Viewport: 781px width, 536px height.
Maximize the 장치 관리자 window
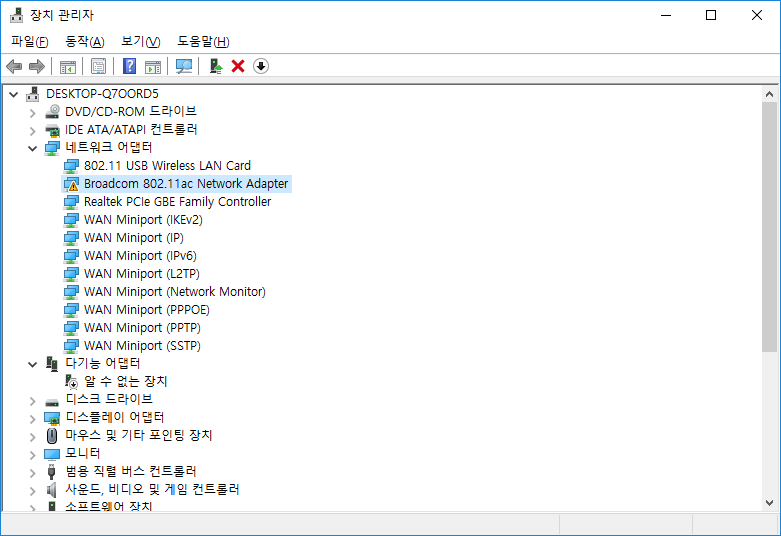pos(711,15)
